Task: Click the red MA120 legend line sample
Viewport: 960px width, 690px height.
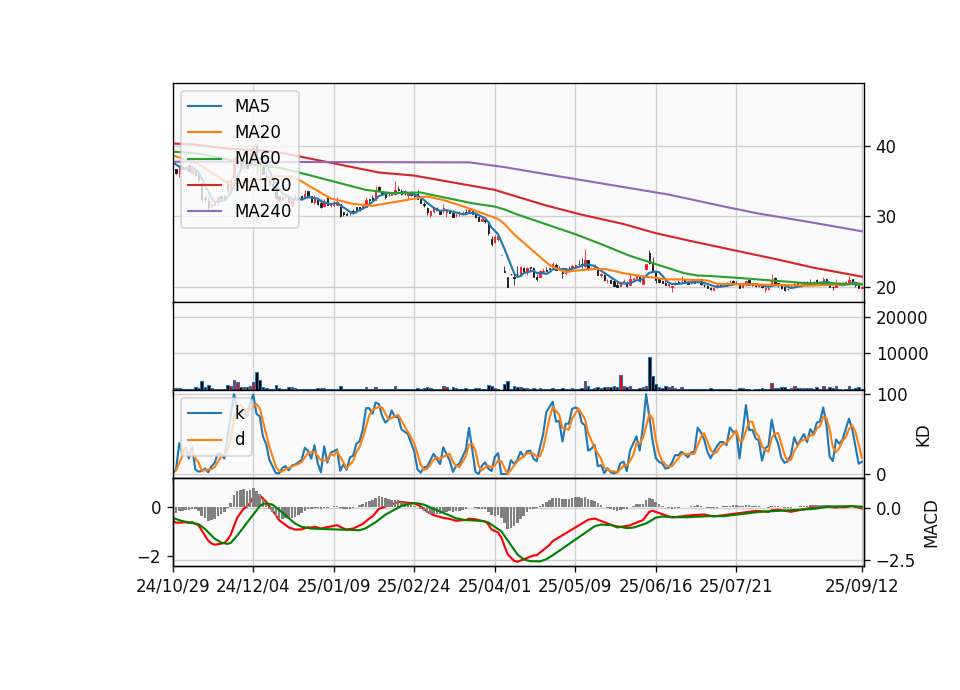Action: click(x=204, y=184)
